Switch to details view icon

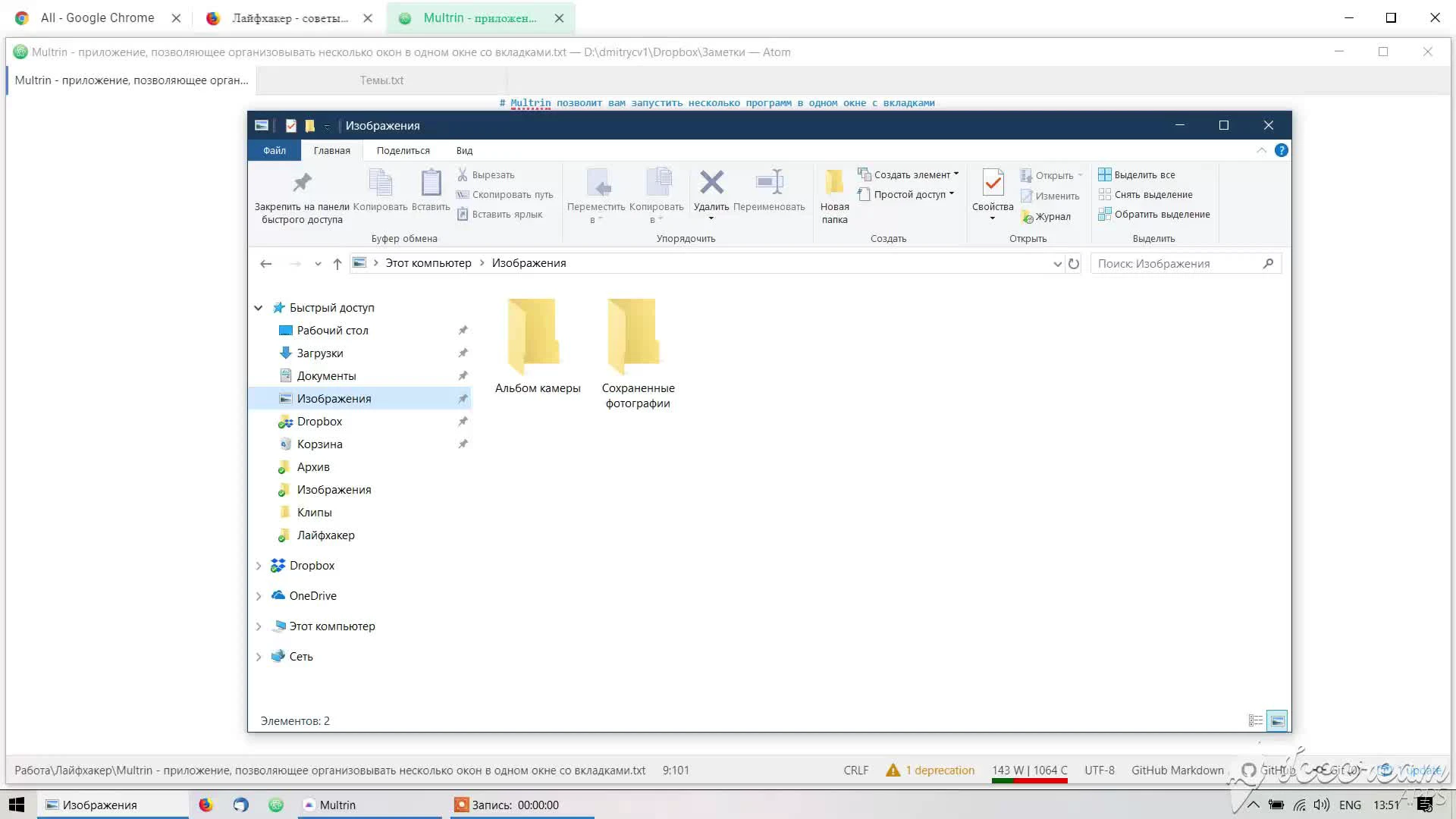click(1256, 720)
